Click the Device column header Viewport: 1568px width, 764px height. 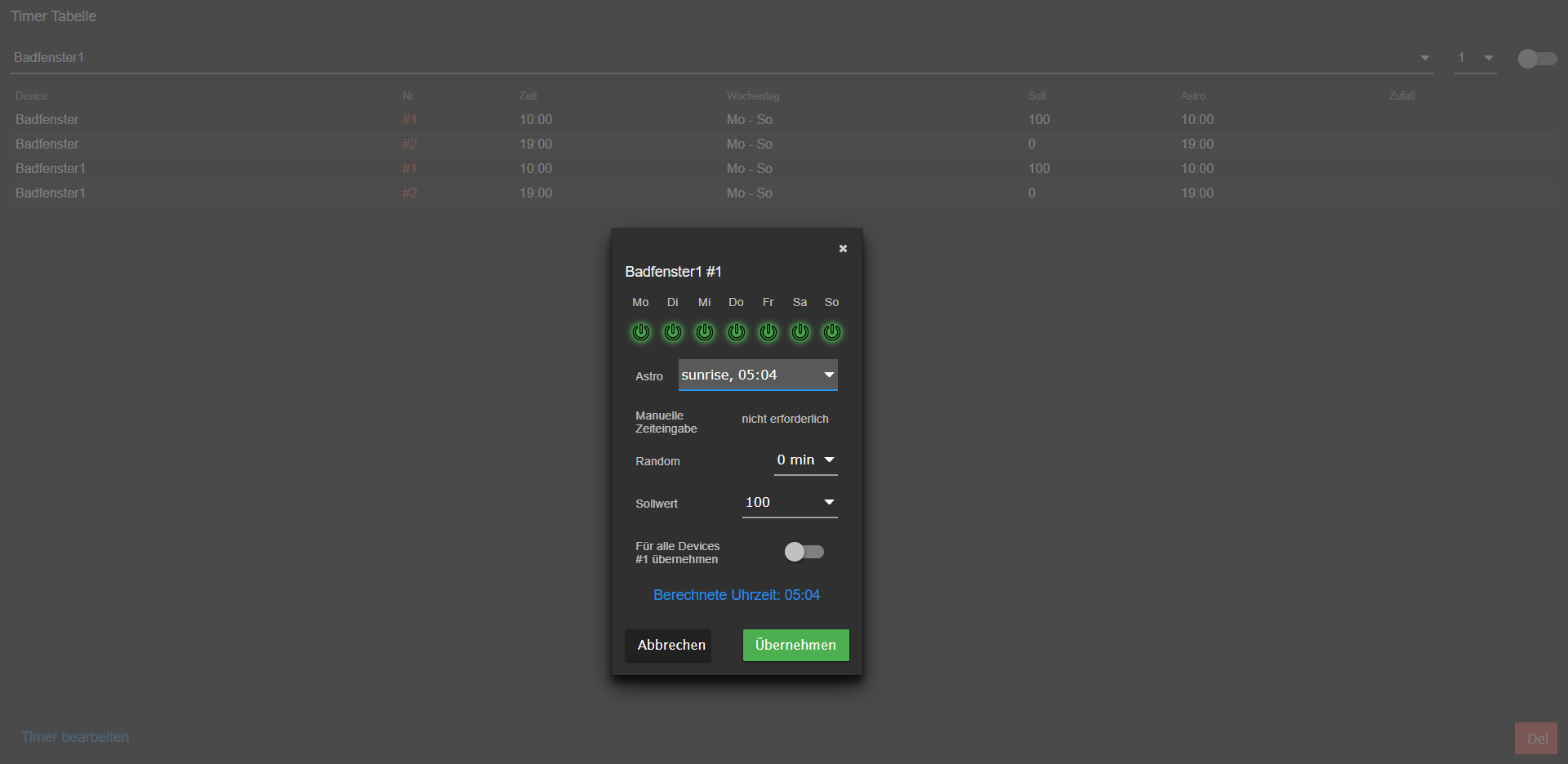tap(32, 95)
